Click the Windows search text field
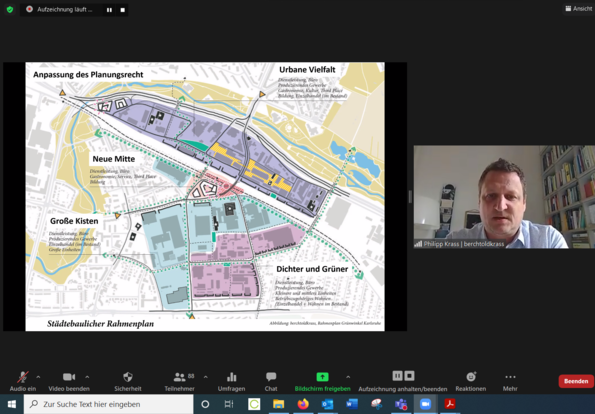The width and height of the screenshot is (595, 414). click(x=109, y=404)
